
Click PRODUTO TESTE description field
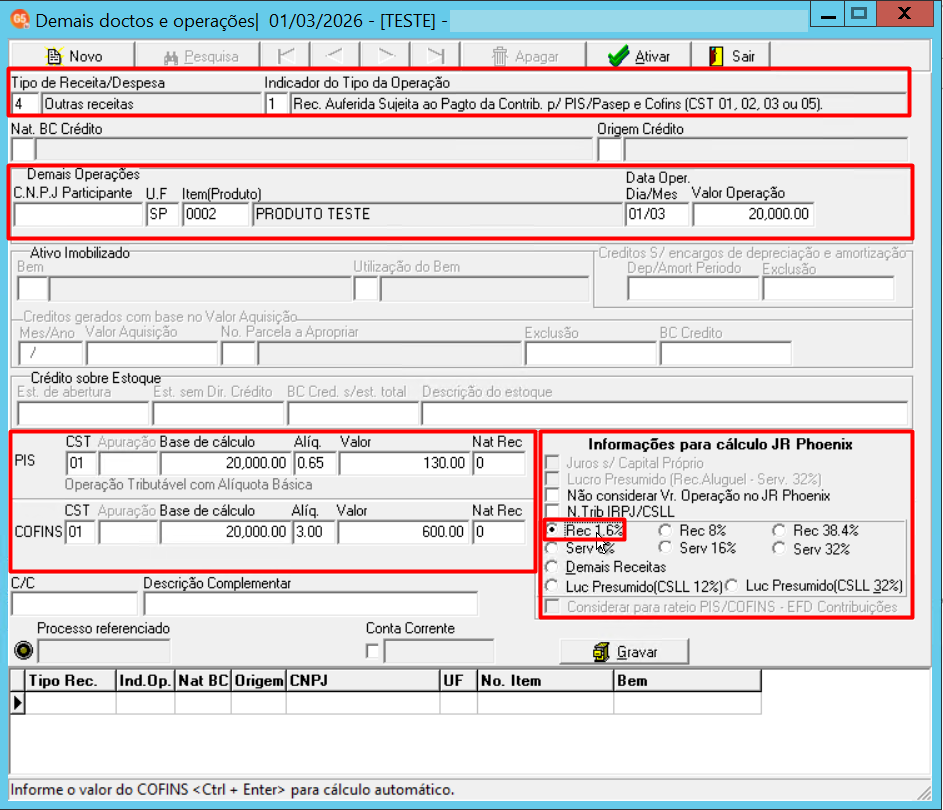437,214
